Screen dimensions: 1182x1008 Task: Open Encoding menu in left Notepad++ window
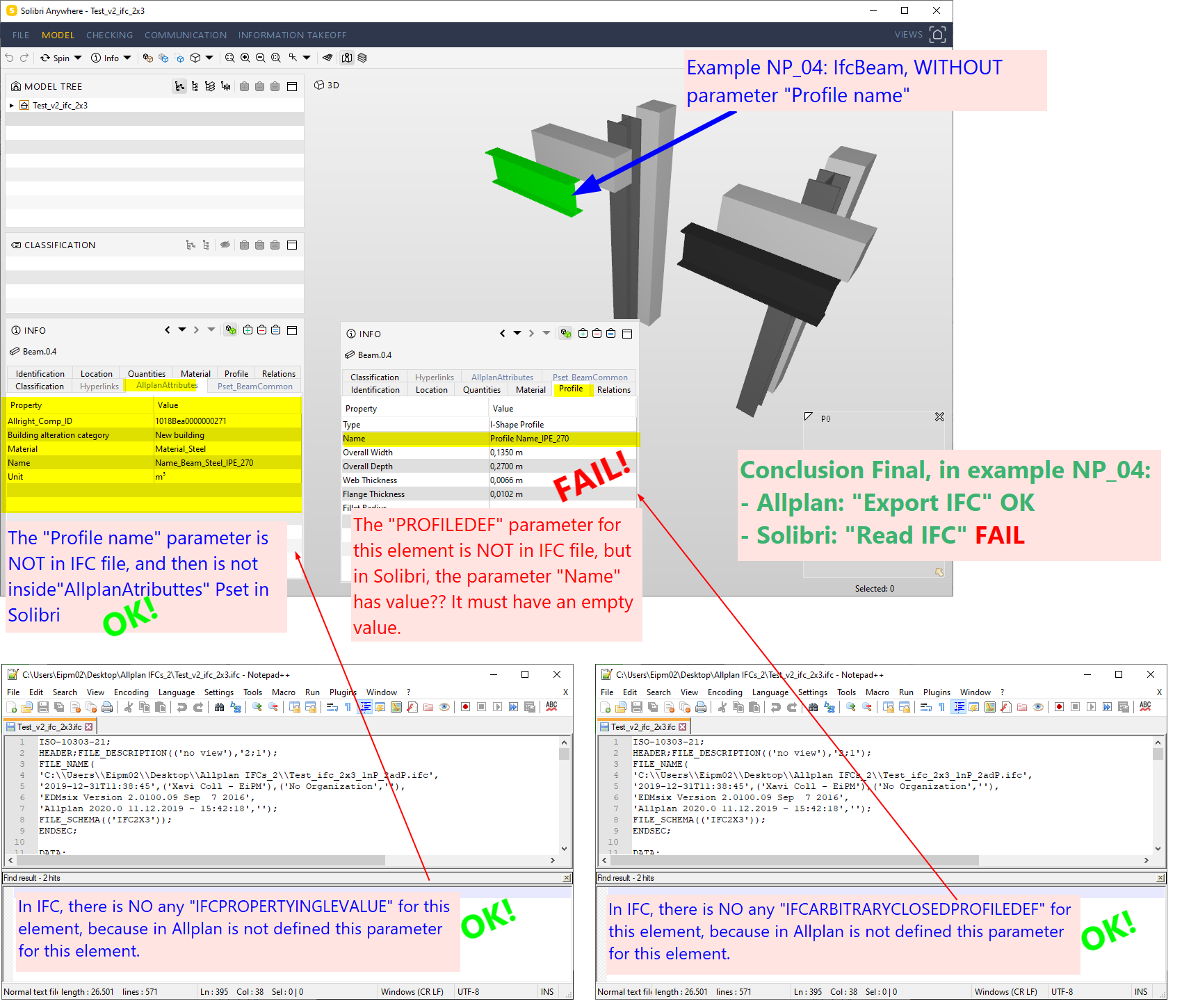[x=131, y=692]
